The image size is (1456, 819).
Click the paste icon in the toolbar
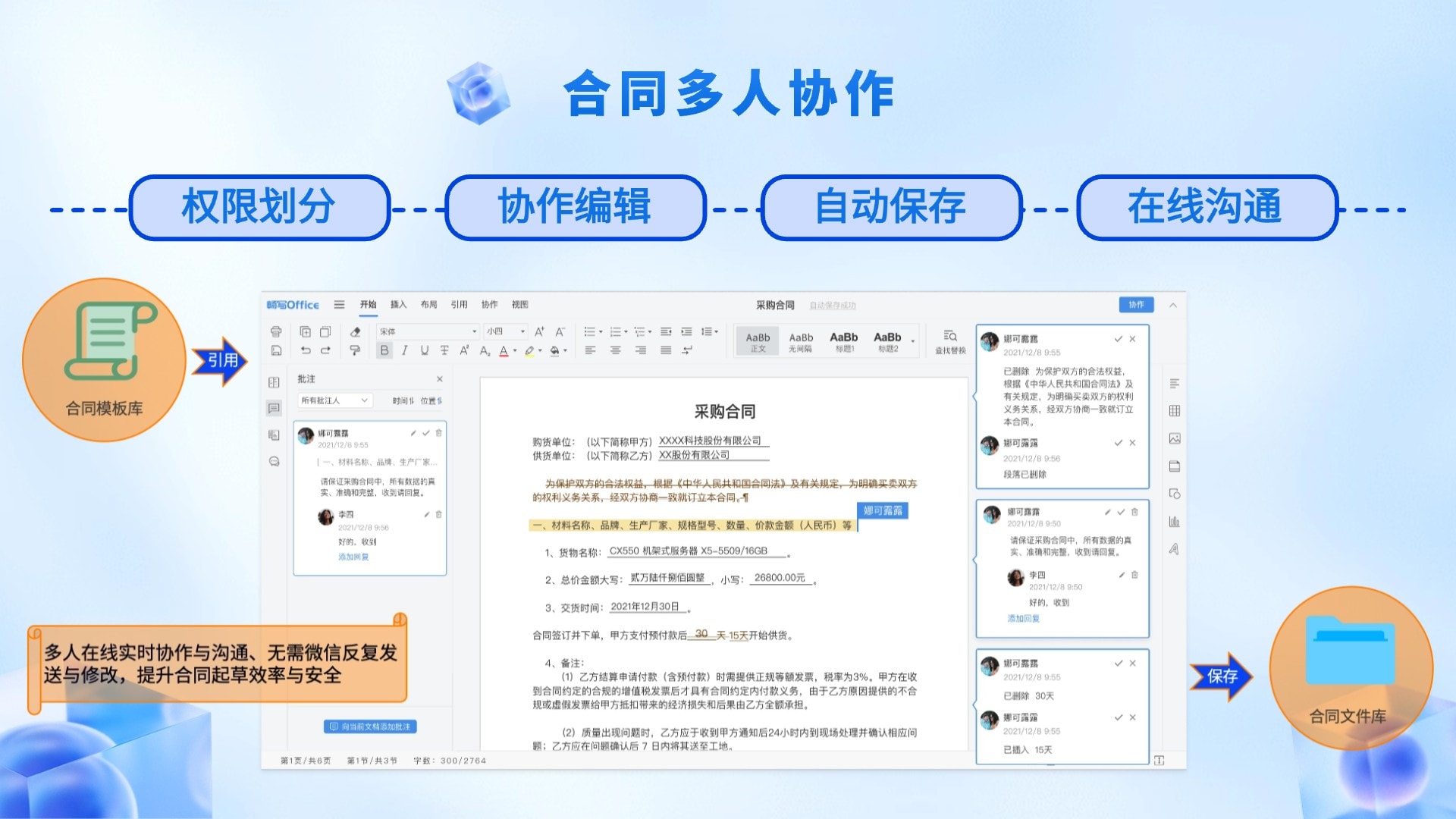[325, 331]
